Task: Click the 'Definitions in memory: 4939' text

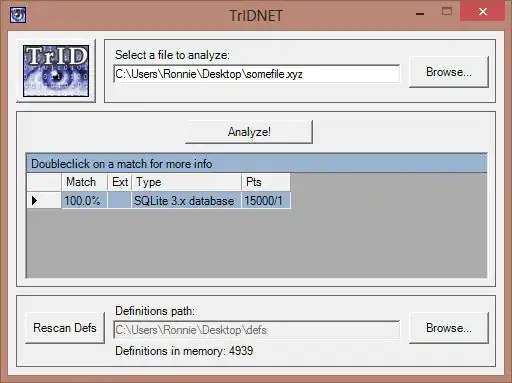Action: pos(184,351)
